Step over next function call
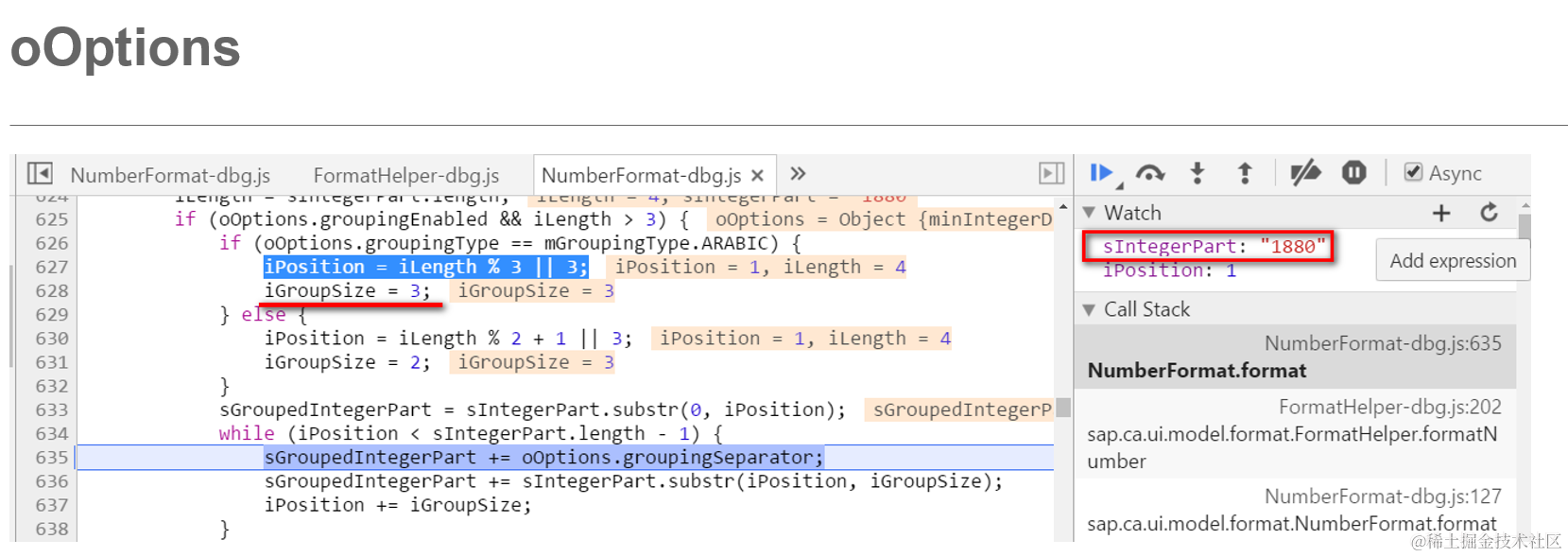1568x557 pixels. 1150,173
